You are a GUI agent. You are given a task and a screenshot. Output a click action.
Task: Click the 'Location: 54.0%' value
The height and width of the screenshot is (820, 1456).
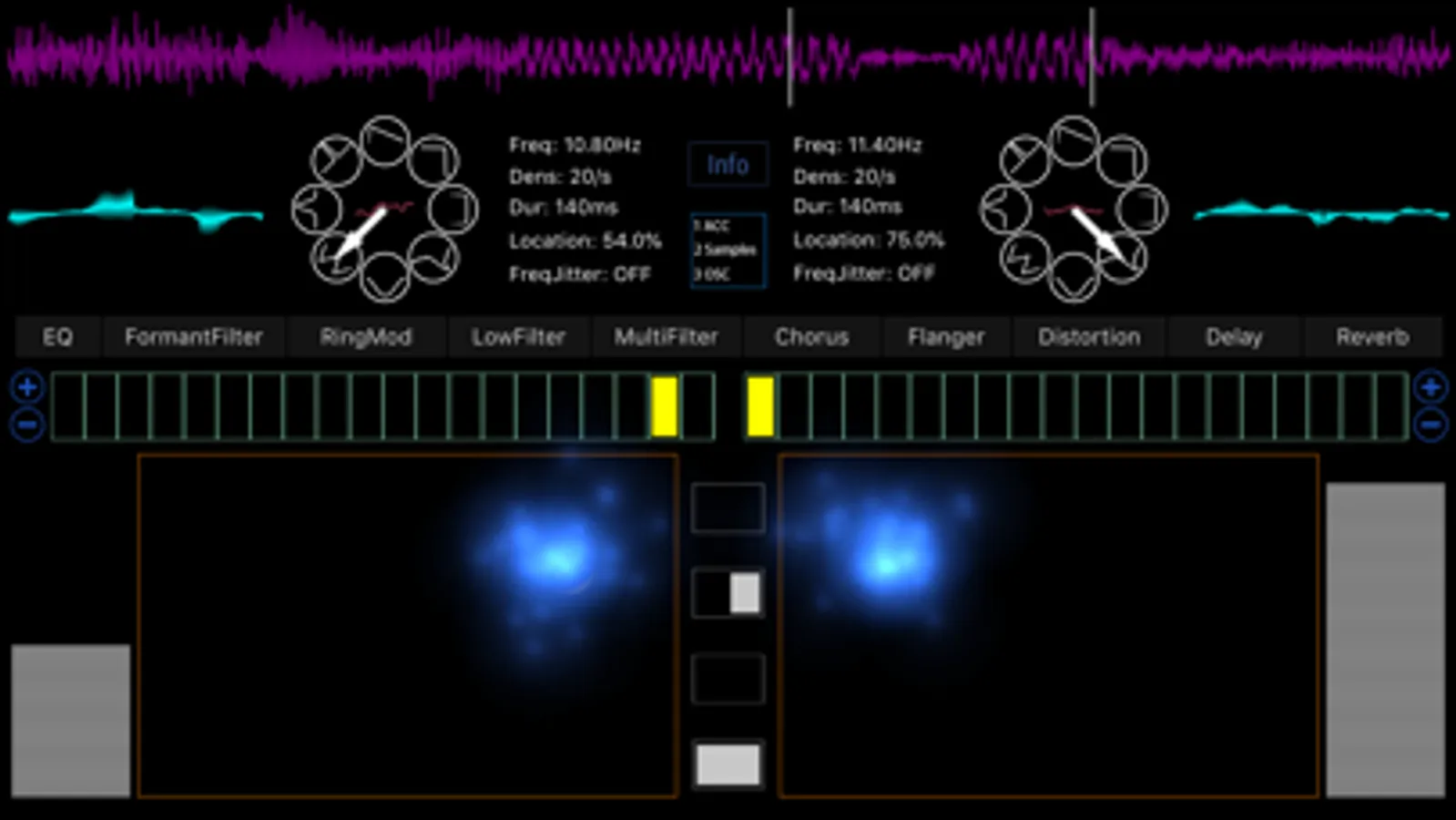click(585, 241)
